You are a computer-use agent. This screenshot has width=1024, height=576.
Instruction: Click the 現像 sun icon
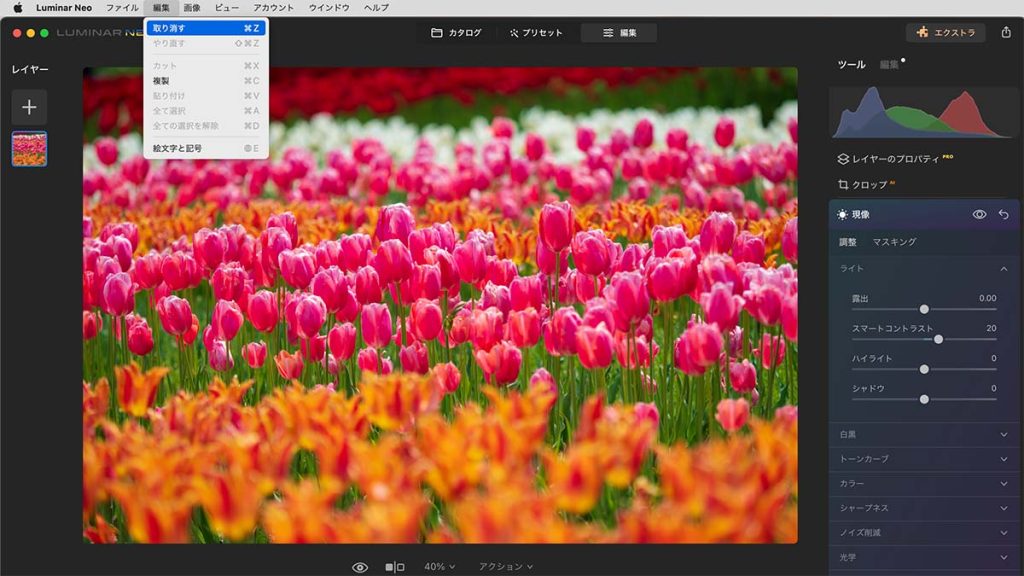click(x=842, y=215)
